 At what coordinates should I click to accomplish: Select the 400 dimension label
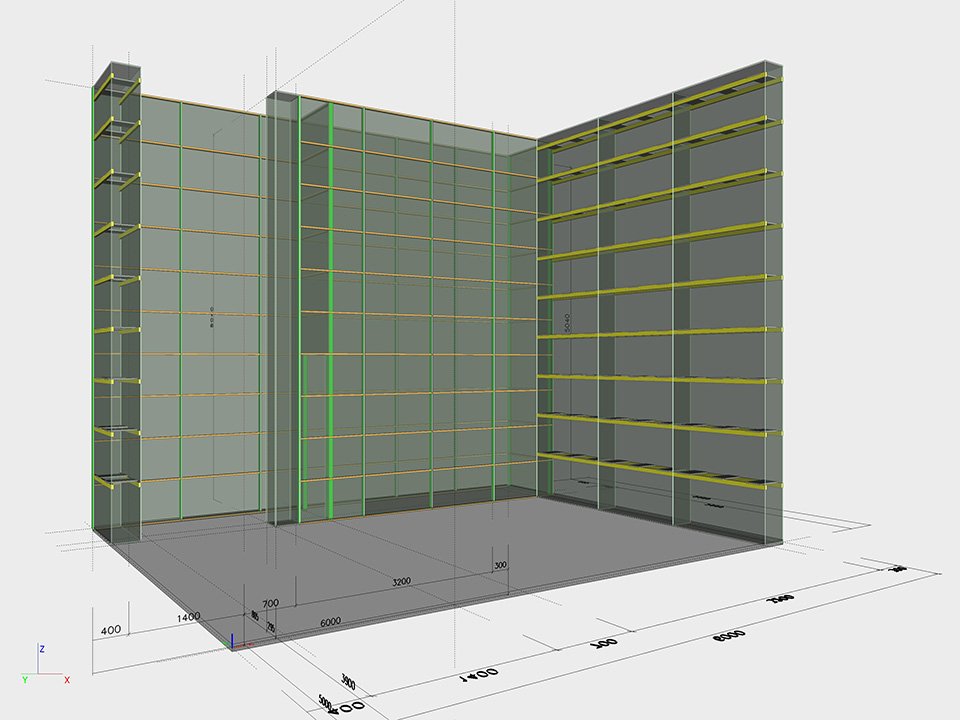111,630
